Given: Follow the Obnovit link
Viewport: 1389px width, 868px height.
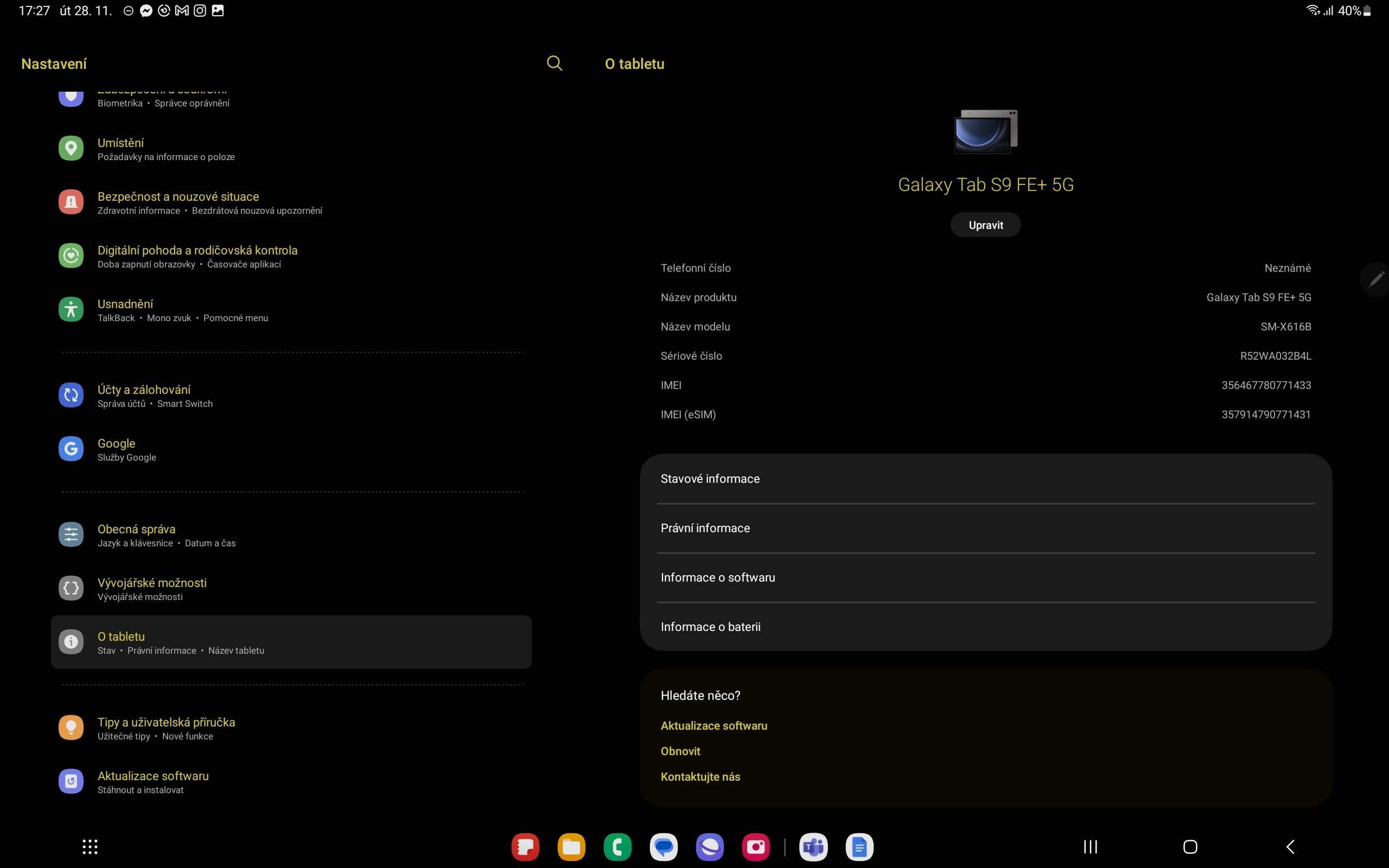Looking at the screenshot, I should (680, 751).
